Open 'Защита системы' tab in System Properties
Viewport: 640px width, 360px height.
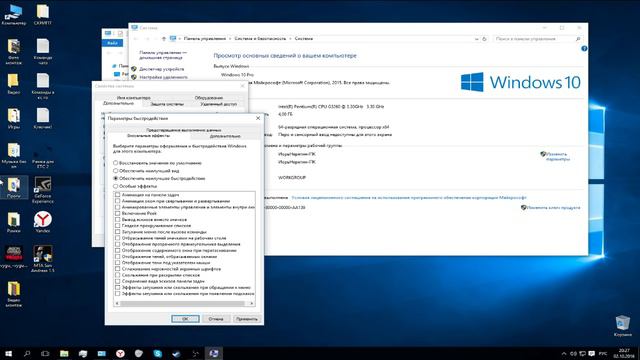167,104
